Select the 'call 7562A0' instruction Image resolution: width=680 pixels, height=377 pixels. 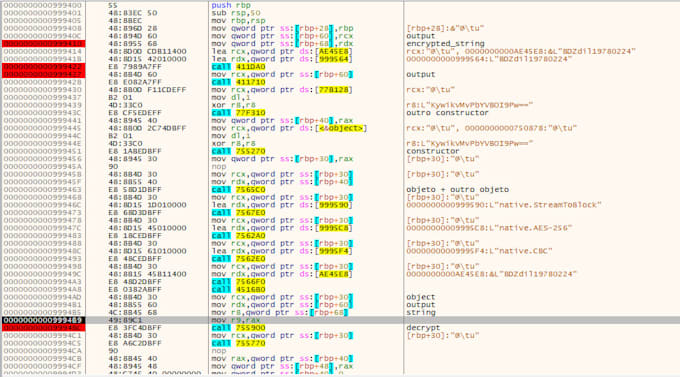pyautogui.click(x=239, y=236)
